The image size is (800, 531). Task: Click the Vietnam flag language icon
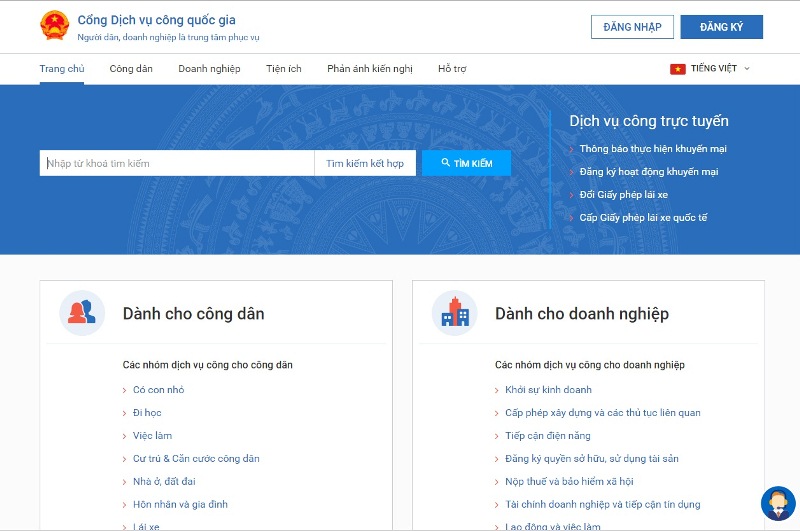[677, 69]
